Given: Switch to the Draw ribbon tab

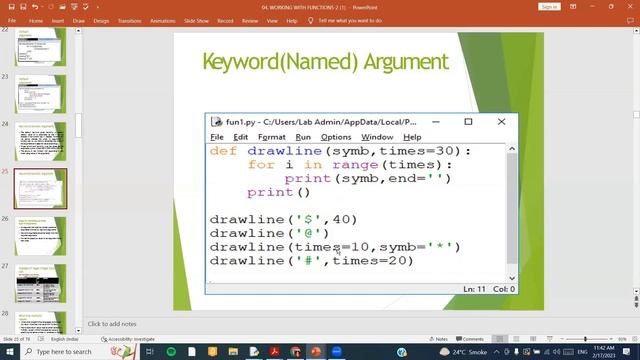Looking at the screenshot, I should point(78,20).
